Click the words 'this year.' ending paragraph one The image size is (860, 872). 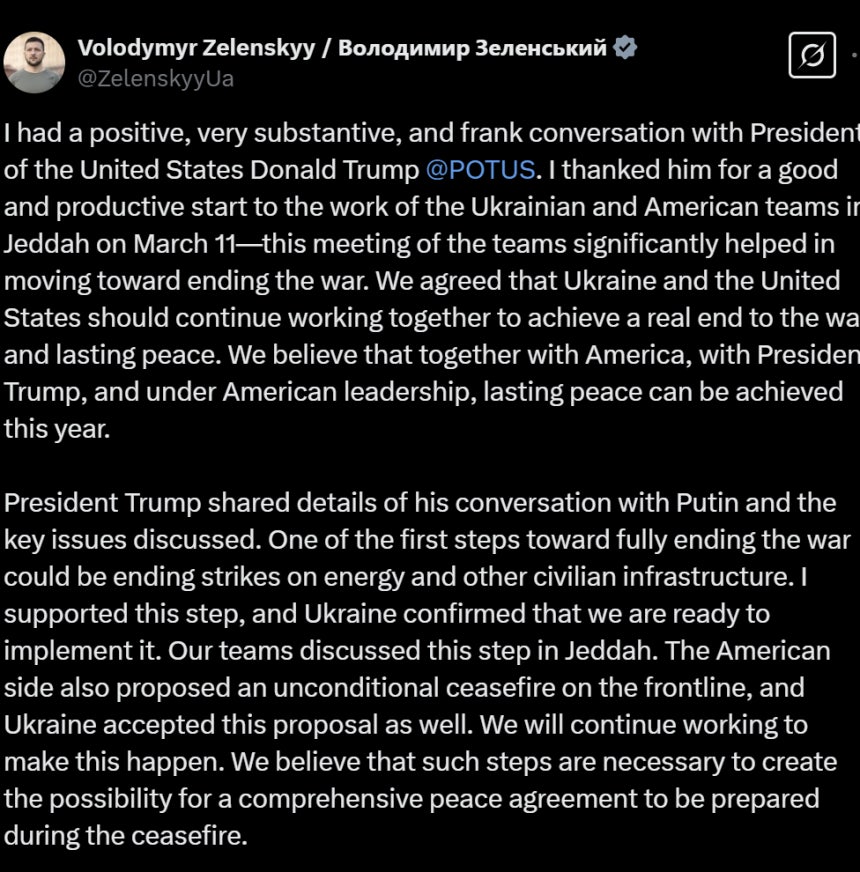tap(57, 429)
